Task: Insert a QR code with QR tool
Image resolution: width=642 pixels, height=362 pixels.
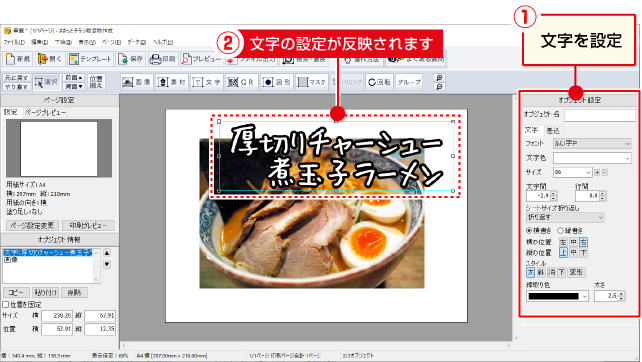Action: [x=242, y=82]
